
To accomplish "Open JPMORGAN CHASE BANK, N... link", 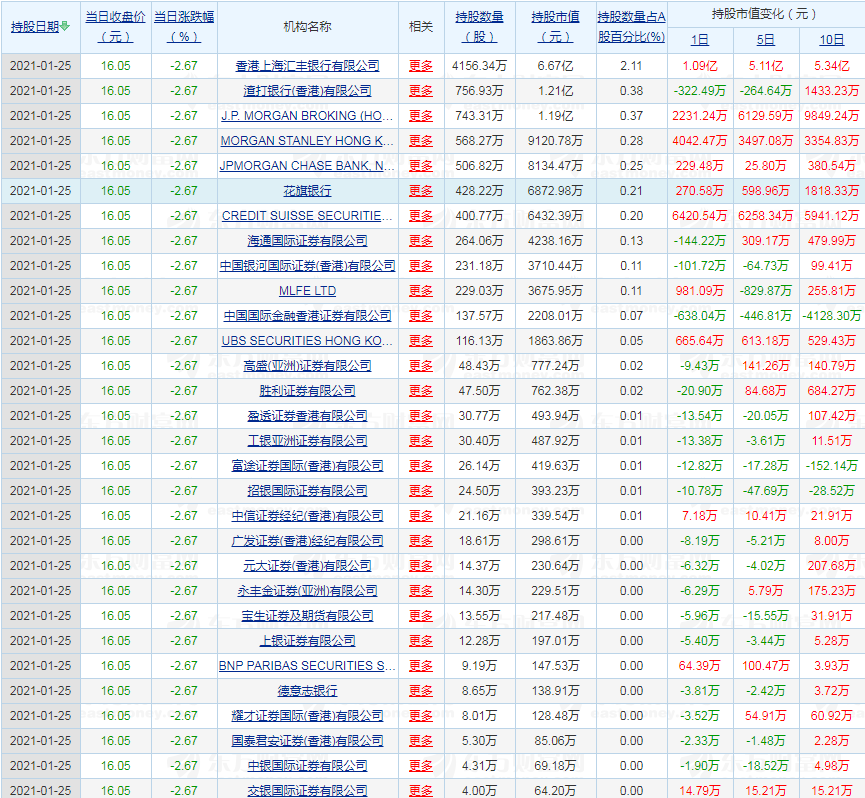I will coord(307,165).
